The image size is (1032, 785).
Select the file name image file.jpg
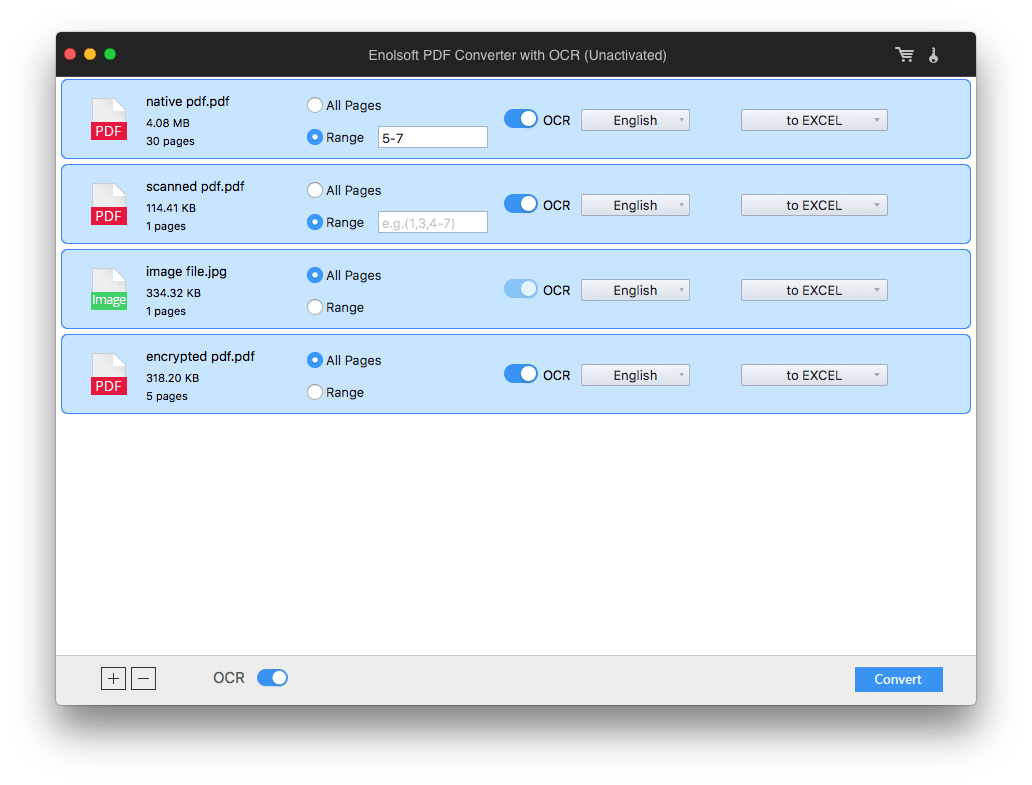tap(186, 272)
